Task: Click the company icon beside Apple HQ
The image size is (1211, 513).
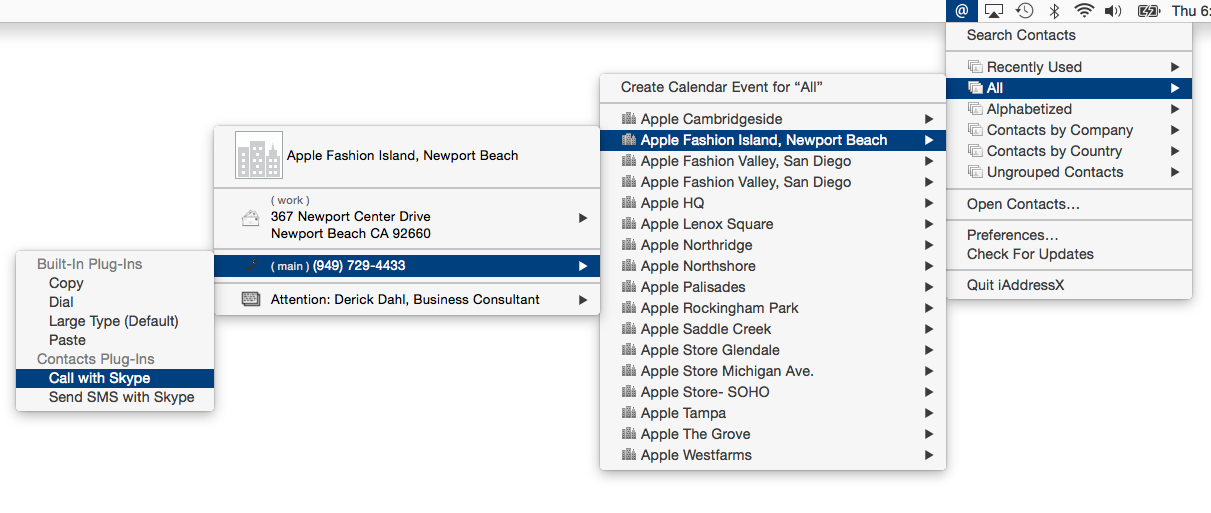Action: click(x=628, y=203)
